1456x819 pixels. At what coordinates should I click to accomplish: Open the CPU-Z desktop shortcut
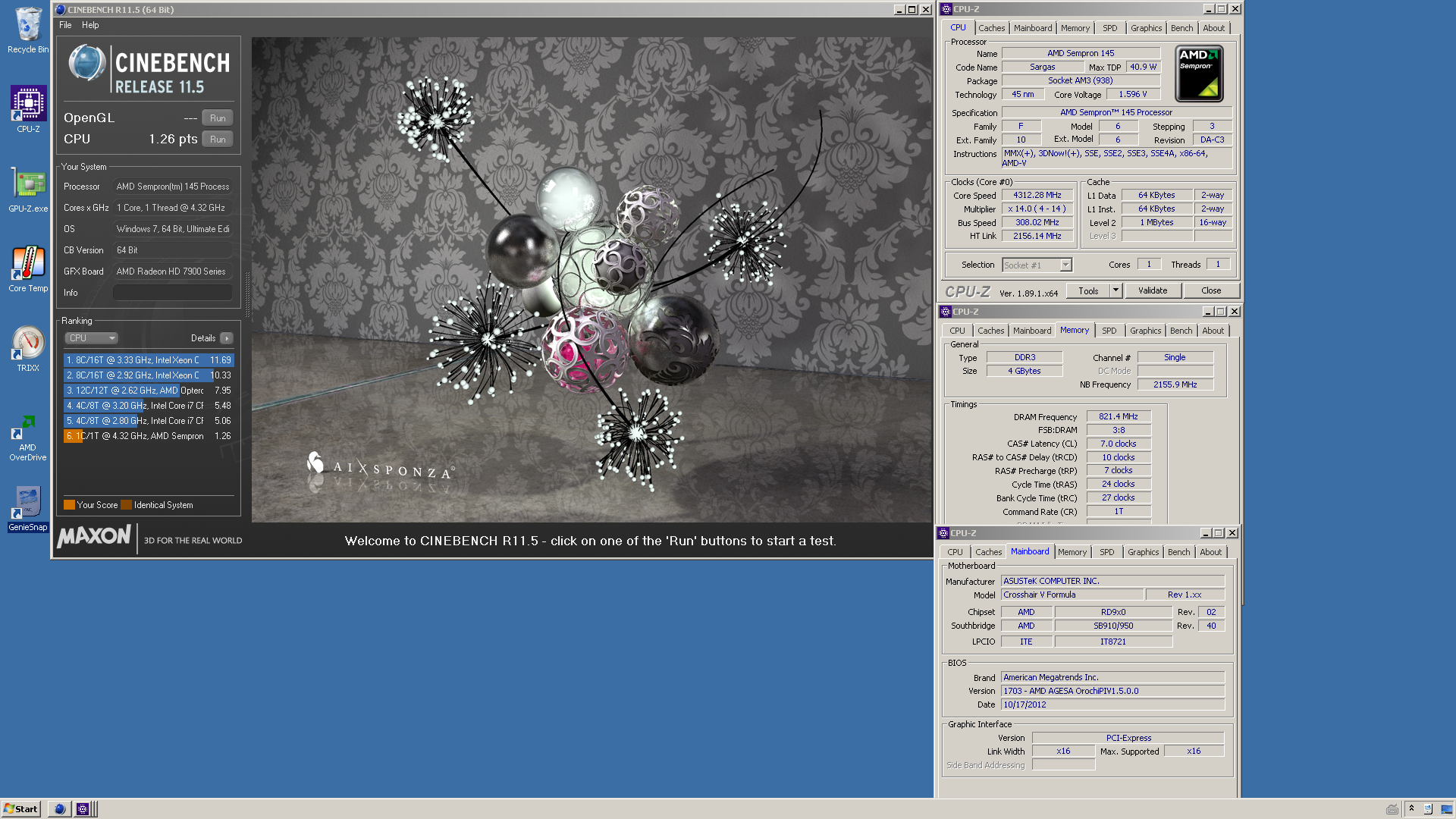[28, 109]
